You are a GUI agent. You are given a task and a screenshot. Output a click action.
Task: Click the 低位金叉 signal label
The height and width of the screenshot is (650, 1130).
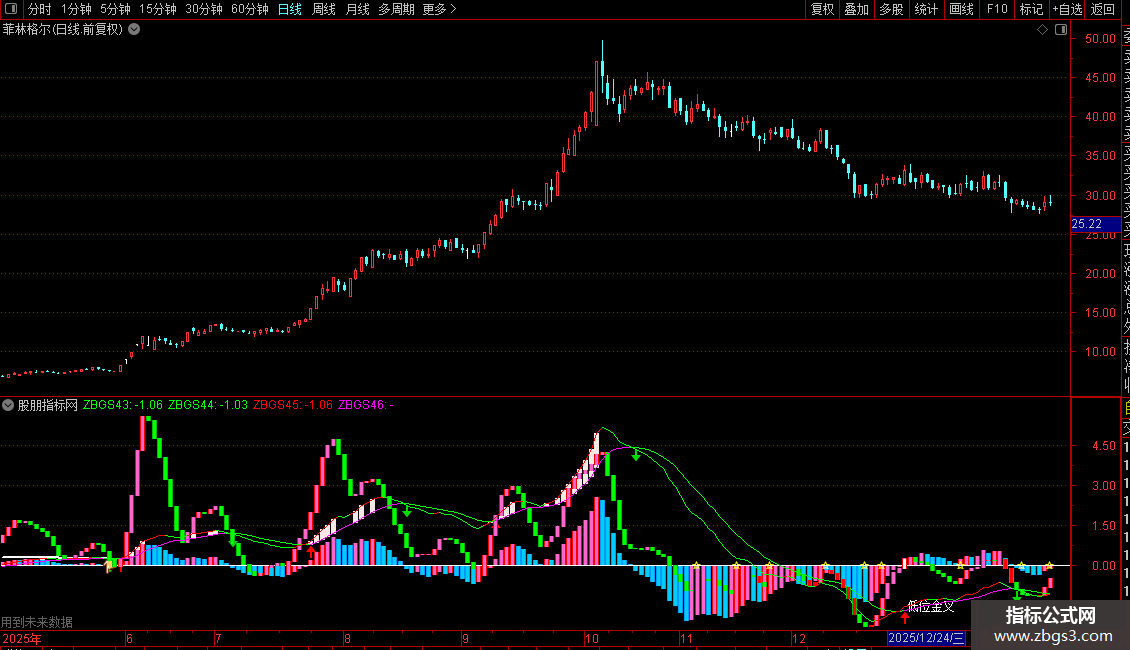[930, 607]
